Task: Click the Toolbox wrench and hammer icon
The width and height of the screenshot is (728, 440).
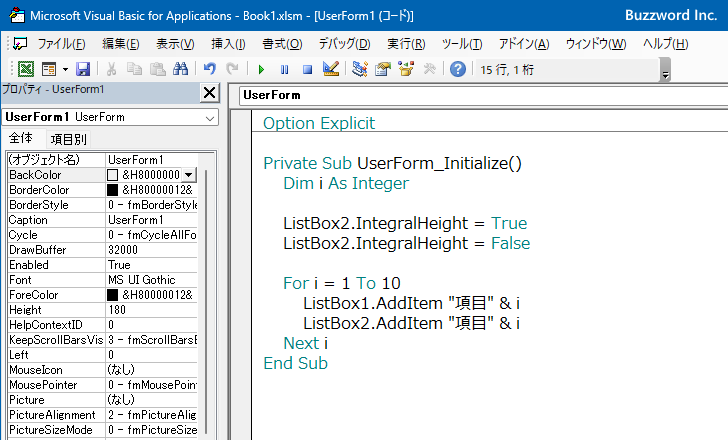Action: point(429,69)
